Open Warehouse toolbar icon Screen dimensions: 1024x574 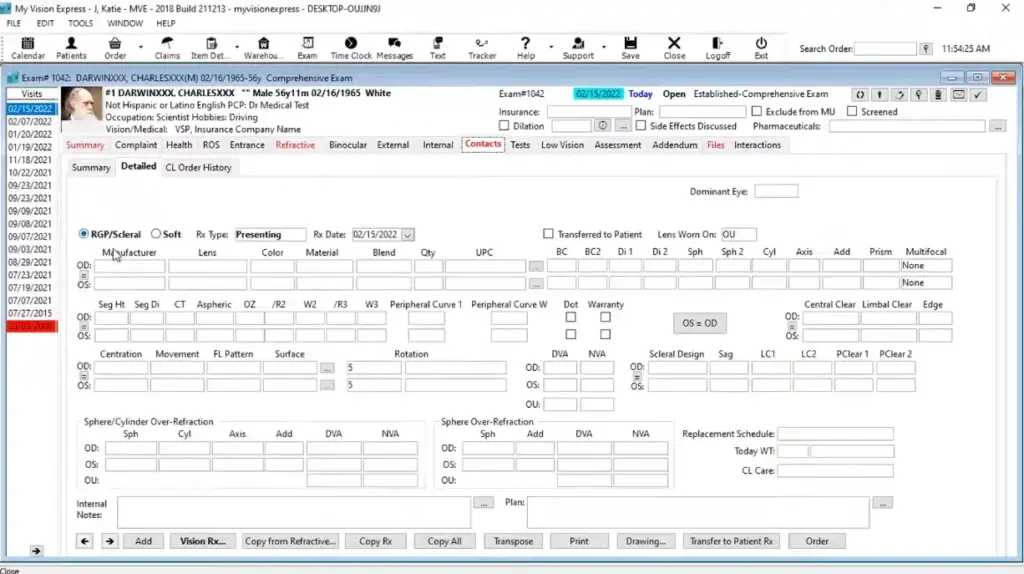click(263, 48)
